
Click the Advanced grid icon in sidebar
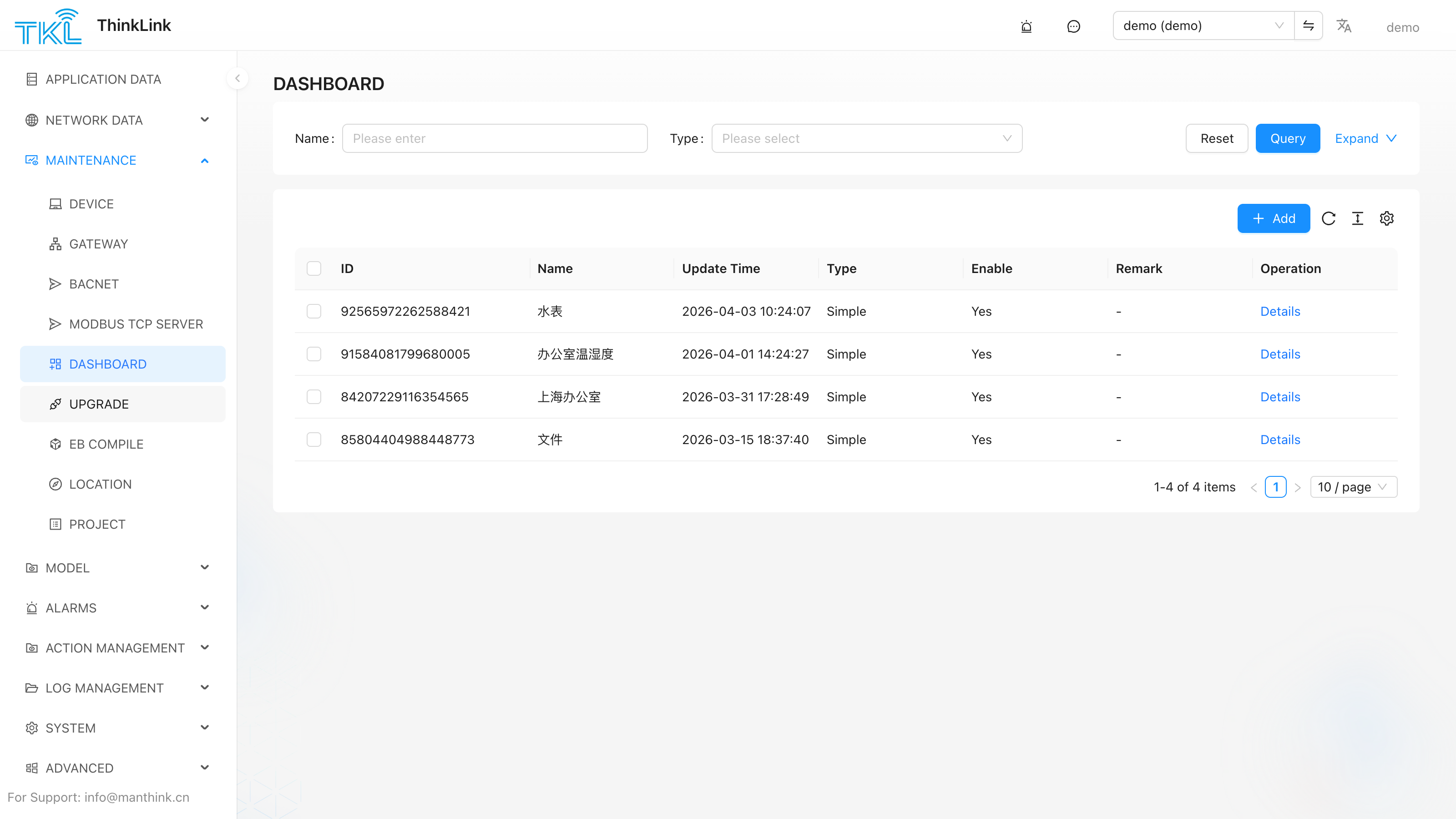[x=32, y=768]
